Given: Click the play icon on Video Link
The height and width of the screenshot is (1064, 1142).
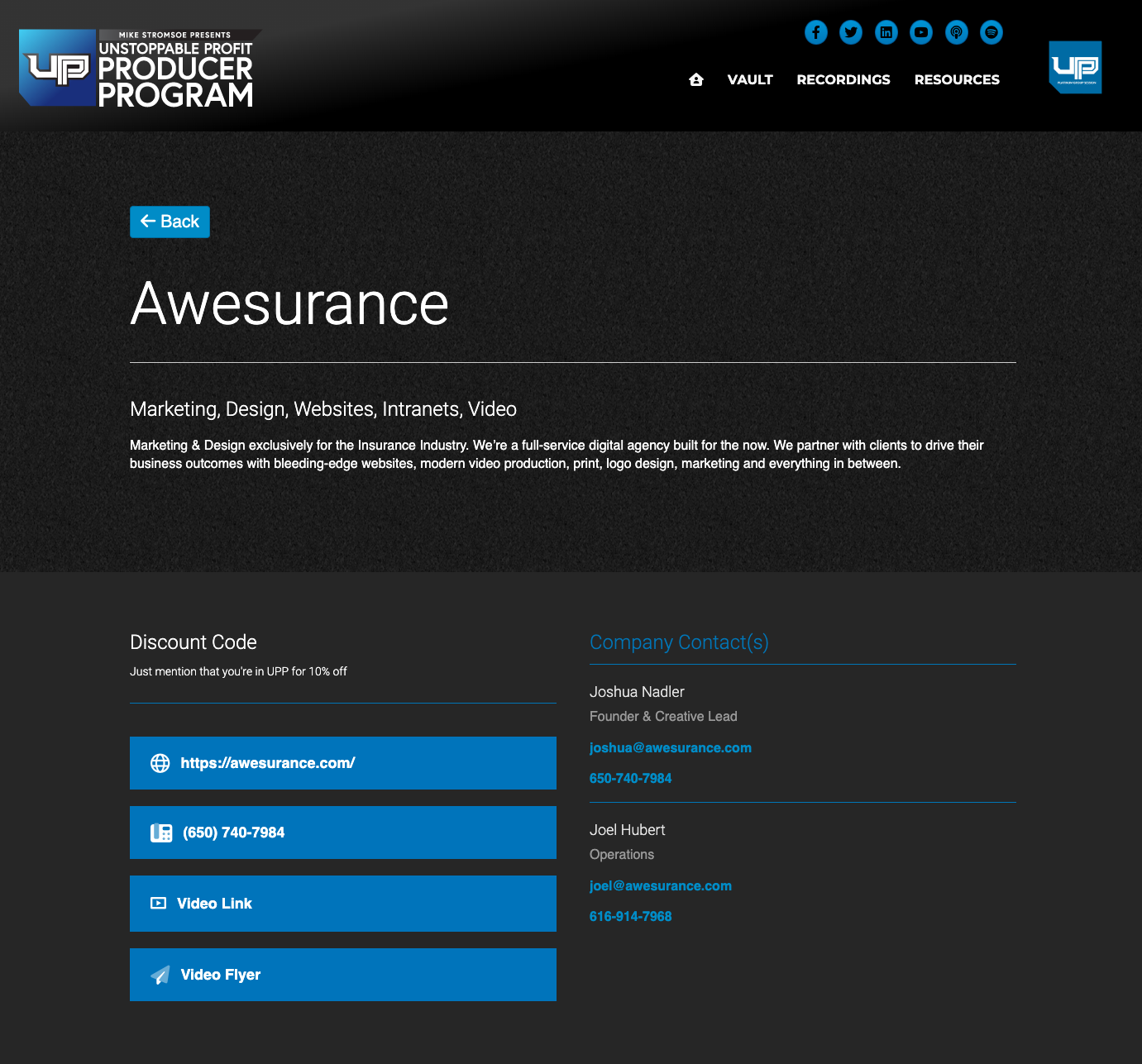Looking at the screenshot, I should click(x=158, y=904).
